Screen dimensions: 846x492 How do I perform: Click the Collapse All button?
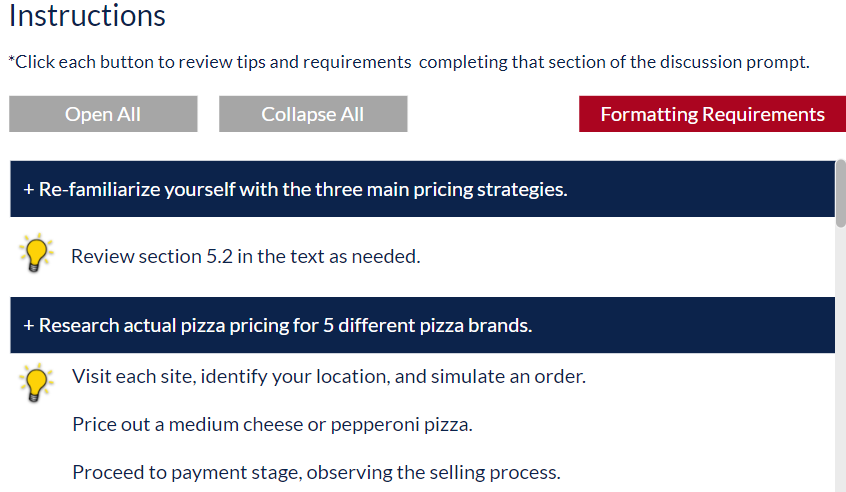(x=313, y=114)
